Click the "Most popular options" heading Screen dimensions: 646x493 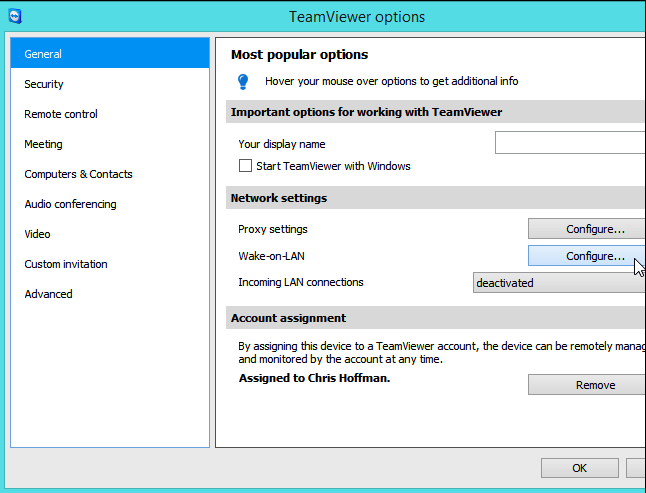[300, 54]
